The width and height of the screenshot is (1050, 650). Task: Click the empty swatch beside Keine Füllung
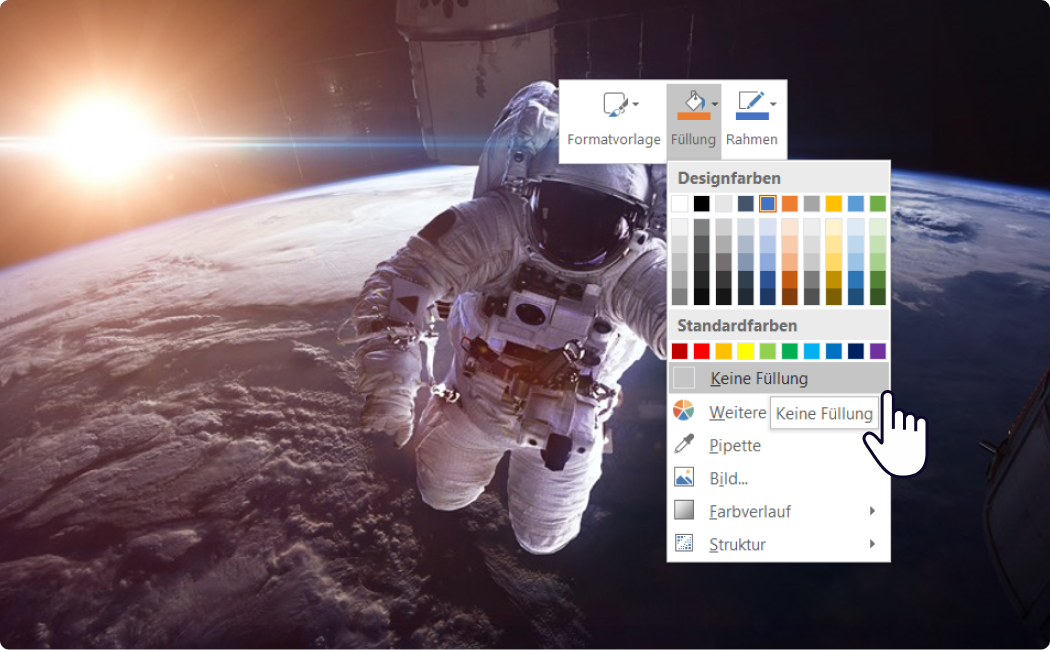(684, 378)
